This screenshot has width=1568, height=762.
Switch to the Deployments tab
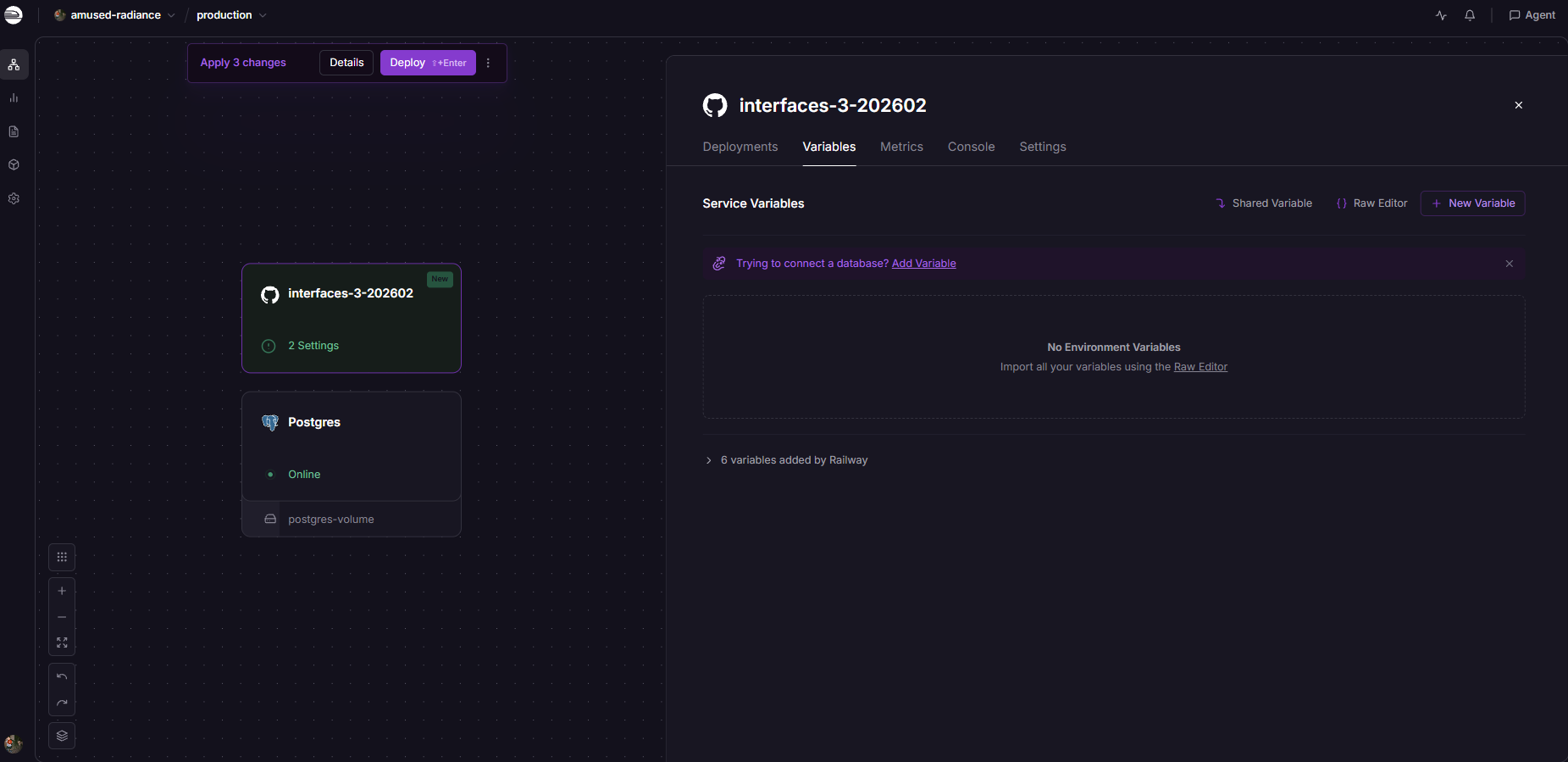click(x=740, y=147)
